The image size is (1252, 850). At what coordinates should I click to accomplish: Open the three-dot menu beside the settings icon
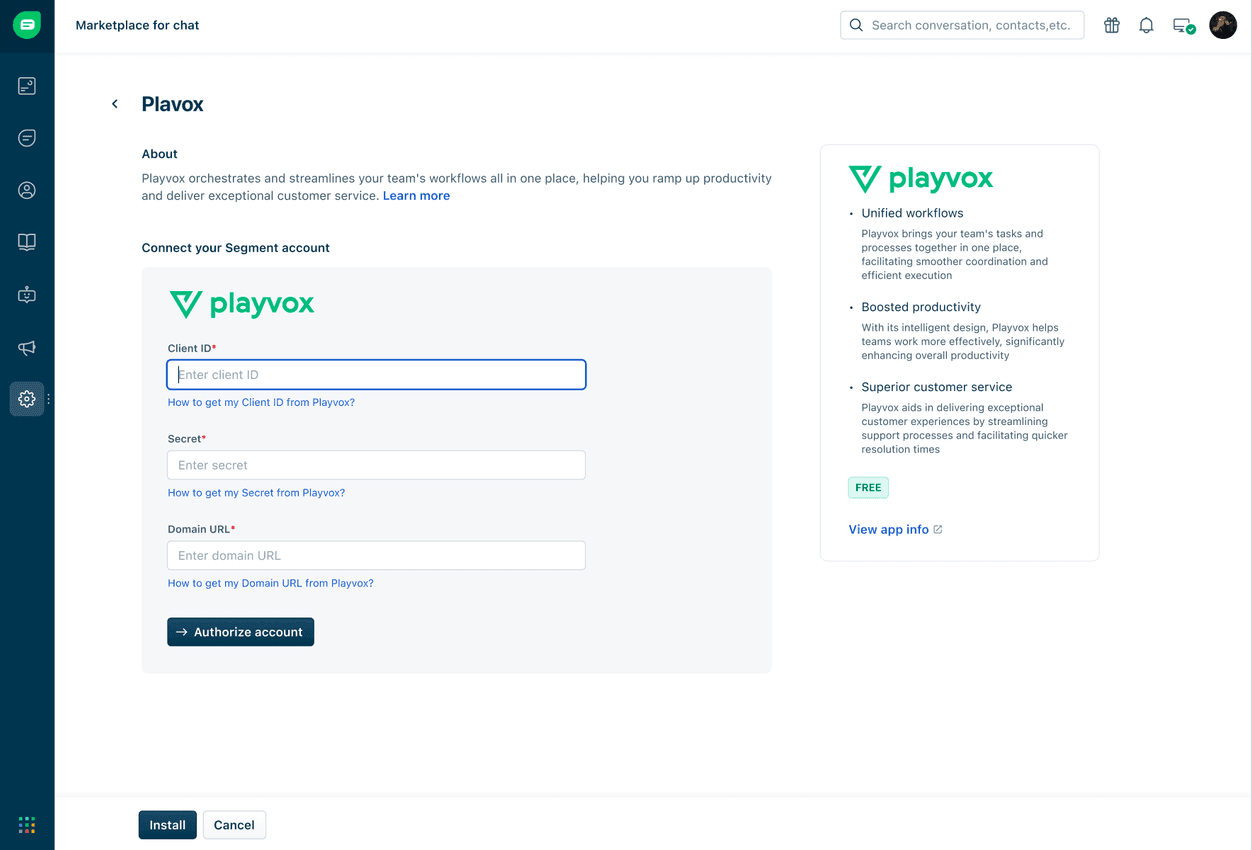(x=47, y=399)
